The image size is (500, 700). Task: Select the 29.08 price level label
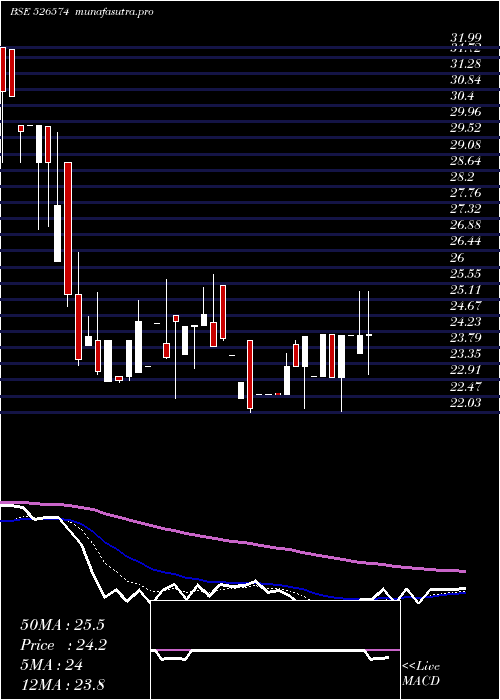(465, 145)
